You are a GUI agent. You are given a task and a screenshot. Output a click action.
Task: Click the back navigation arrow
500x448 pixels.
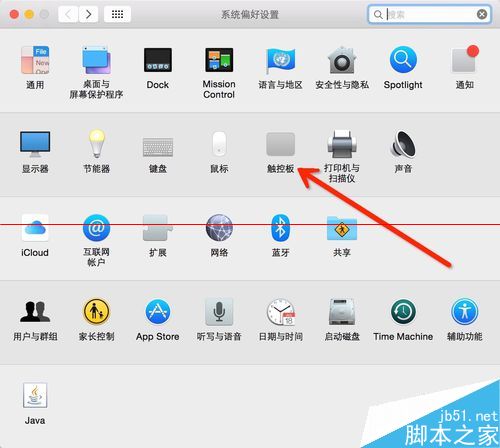68,14
